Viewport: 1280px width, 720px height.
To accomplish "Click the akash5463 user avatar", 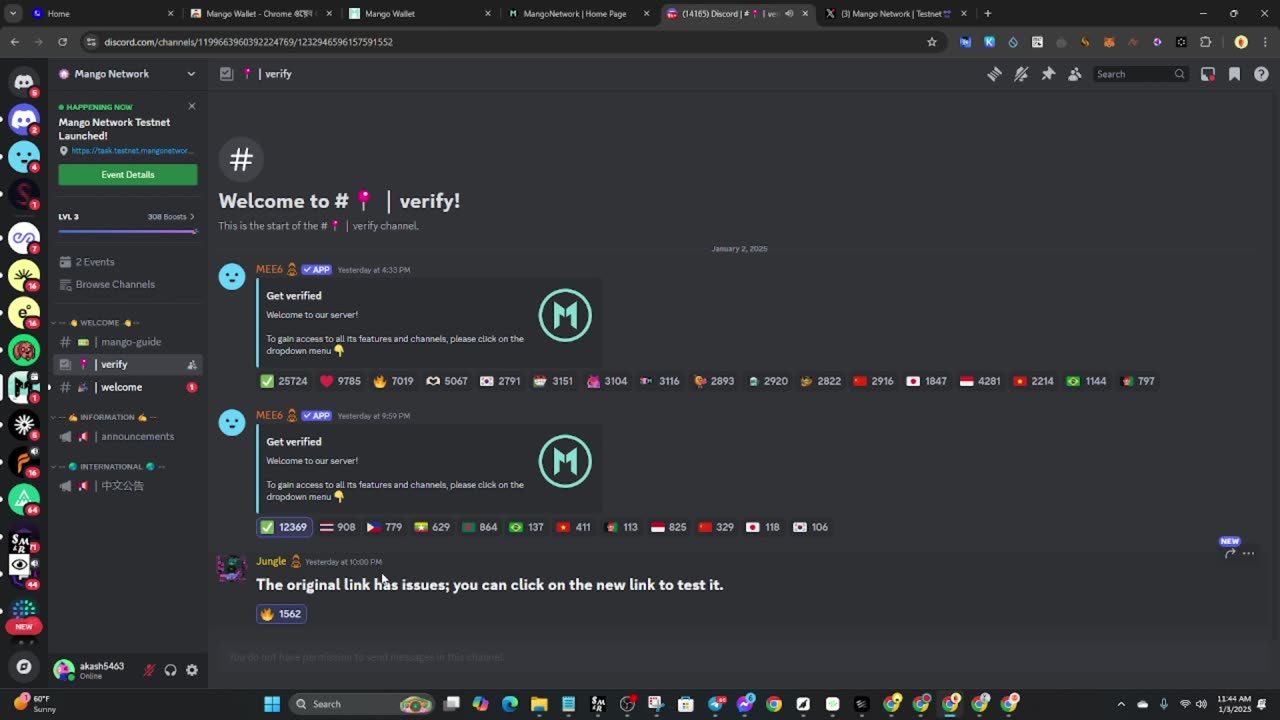I will point(64,670).
